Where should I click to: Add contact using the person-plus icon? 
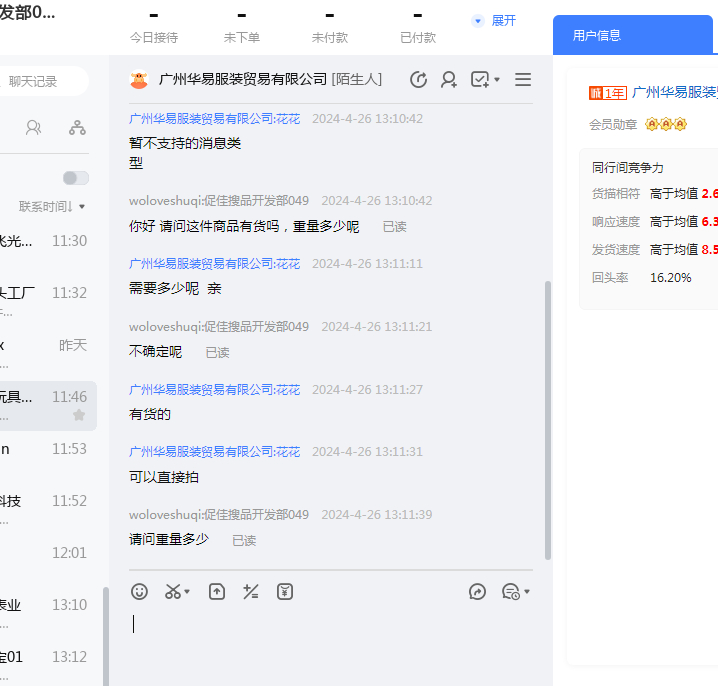click(449, 79)
